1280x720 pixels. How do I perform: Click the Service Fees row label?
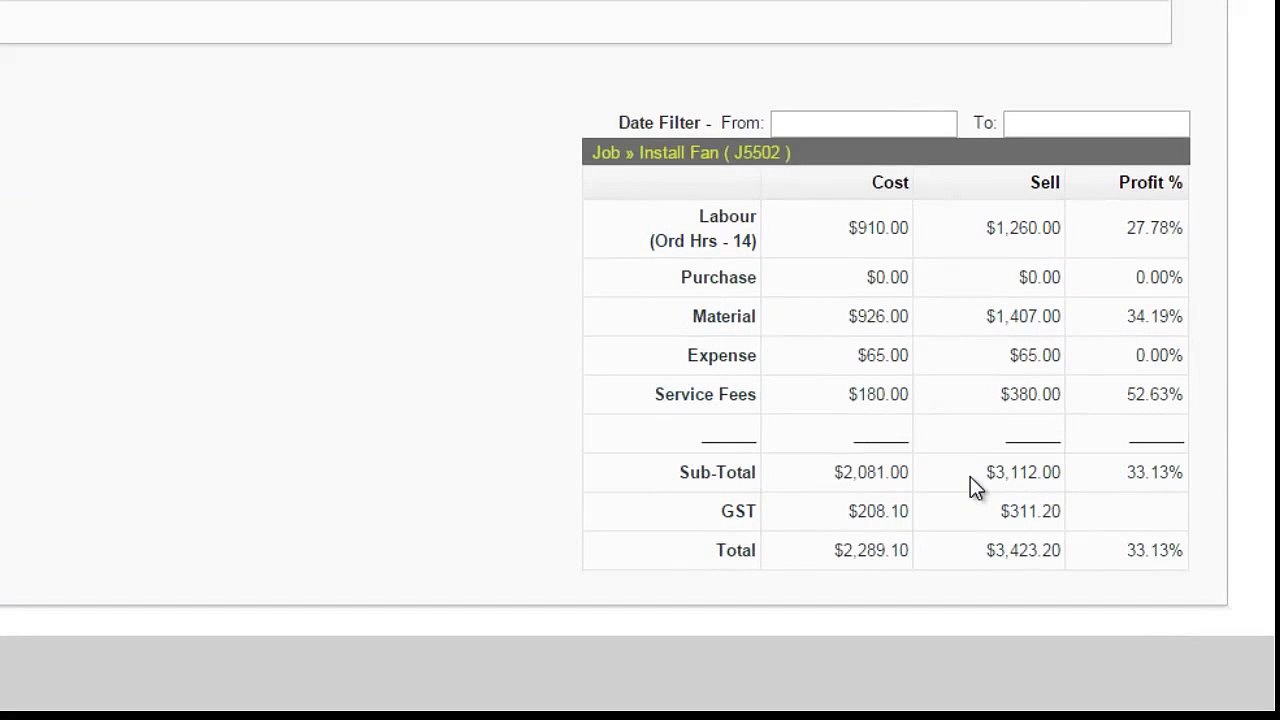(x=705, y=394)
